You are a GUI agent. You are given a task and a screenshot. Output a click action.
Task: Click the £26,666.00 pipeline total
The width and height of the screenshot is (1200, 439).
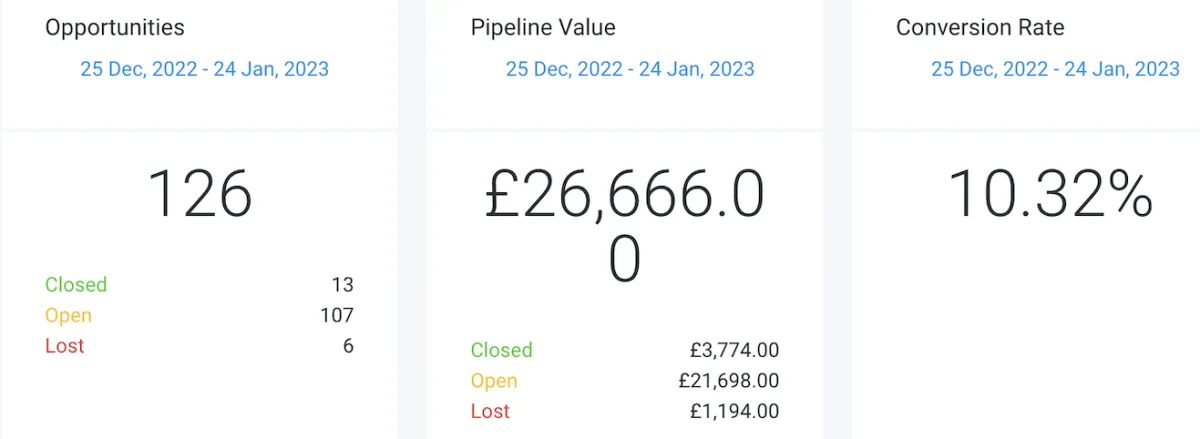tap(625, 227)
